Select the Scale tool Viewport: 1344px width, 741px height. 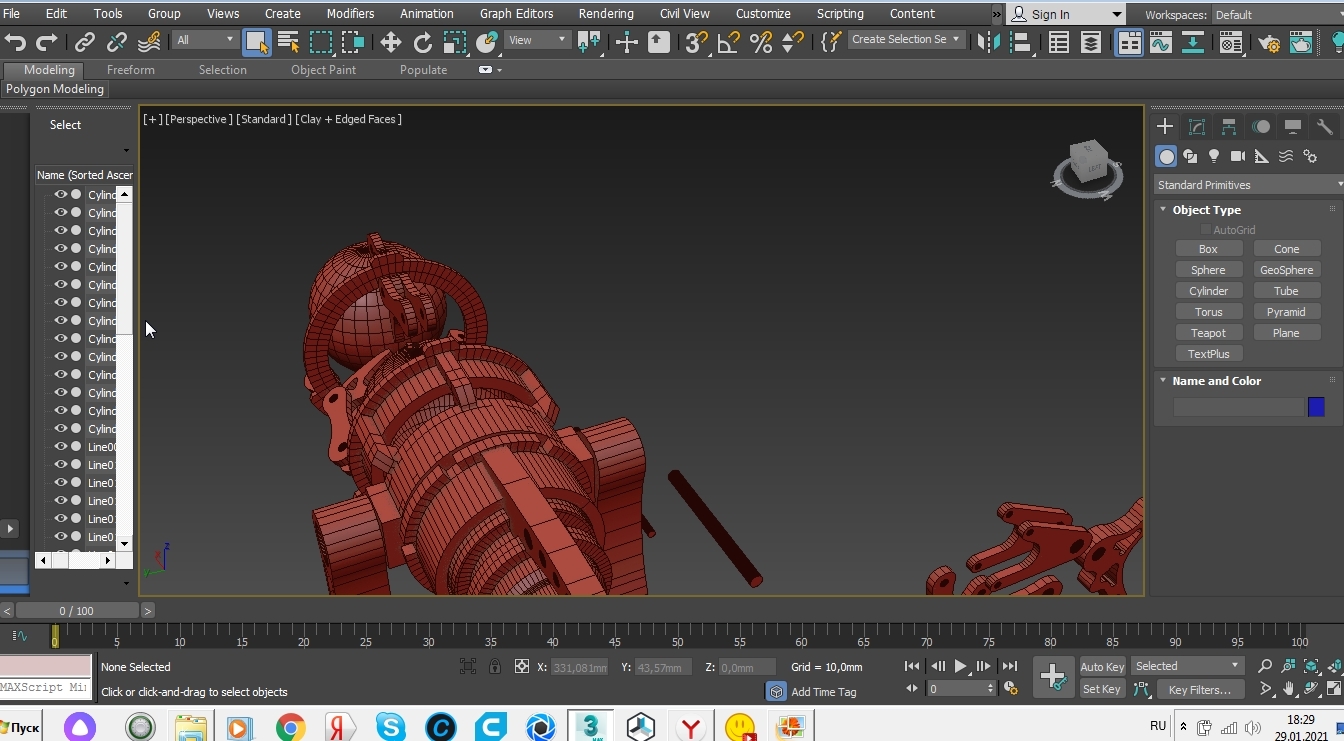[455, 42]
